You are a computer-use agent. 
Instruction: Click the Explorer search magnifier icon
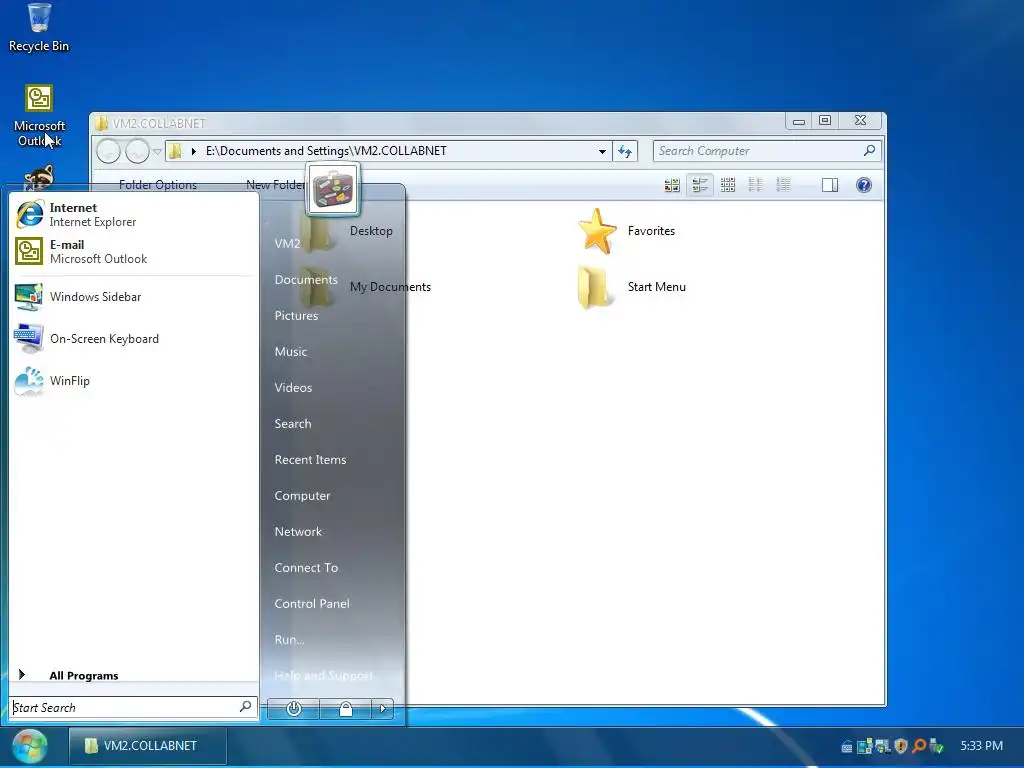click(869, 151)
